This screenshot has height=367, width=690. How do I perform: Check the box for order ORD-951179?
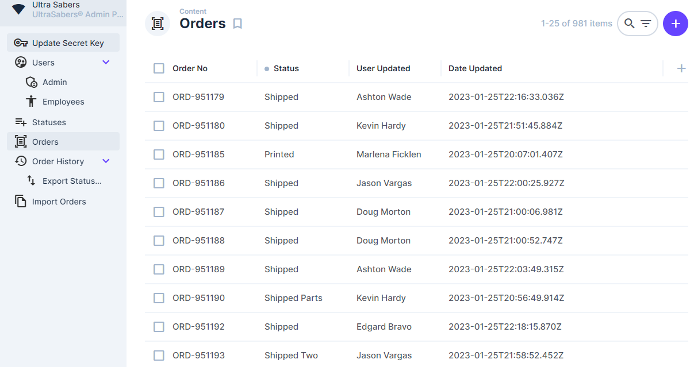click(159, 97)
